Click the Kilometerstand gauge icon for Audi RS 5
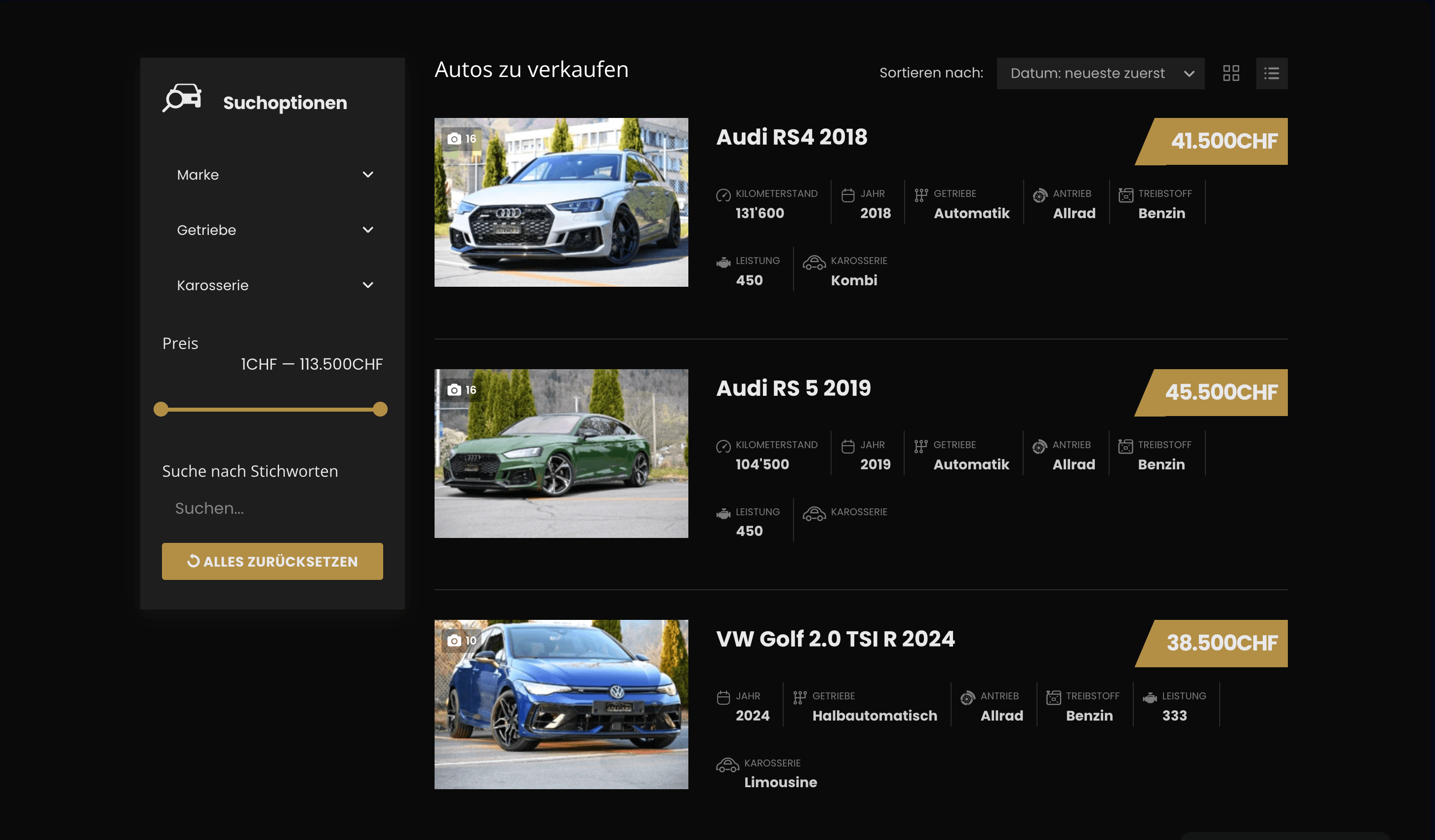Viewport: 1435px width, 840px height. pos(723,446)
